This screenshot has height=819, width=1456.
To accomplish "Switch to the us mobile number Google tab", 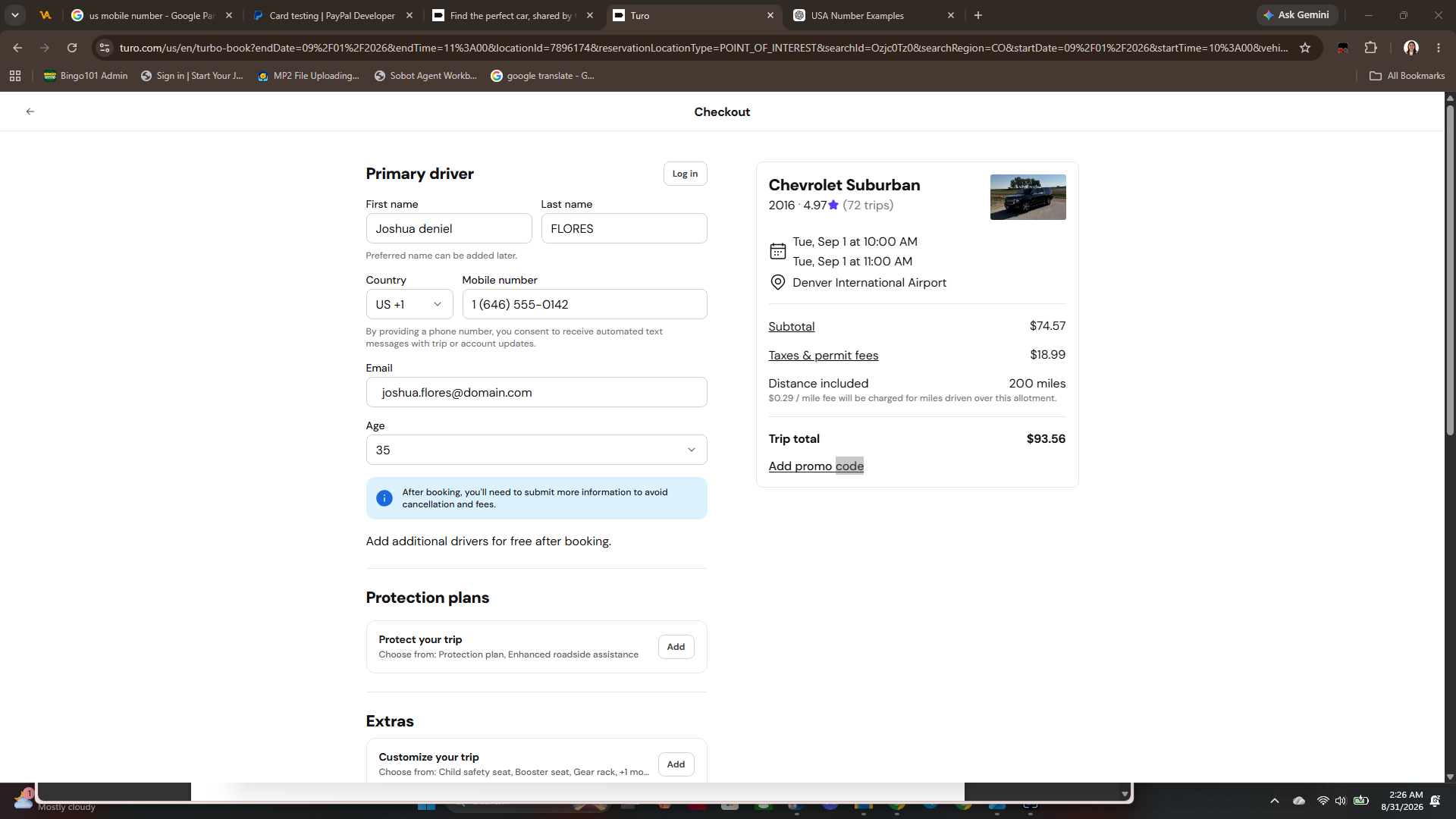I will [151, 15].
